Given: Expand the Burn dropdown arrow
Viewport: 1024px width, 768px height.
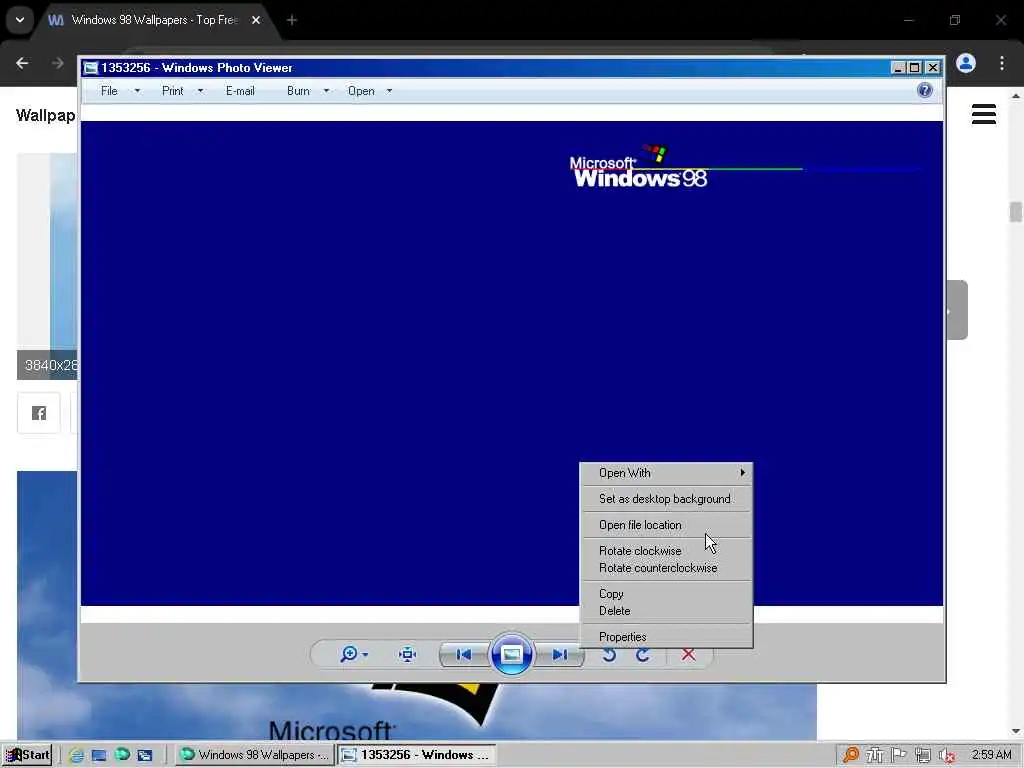Looking at the screenshot, I should (327, 91).
